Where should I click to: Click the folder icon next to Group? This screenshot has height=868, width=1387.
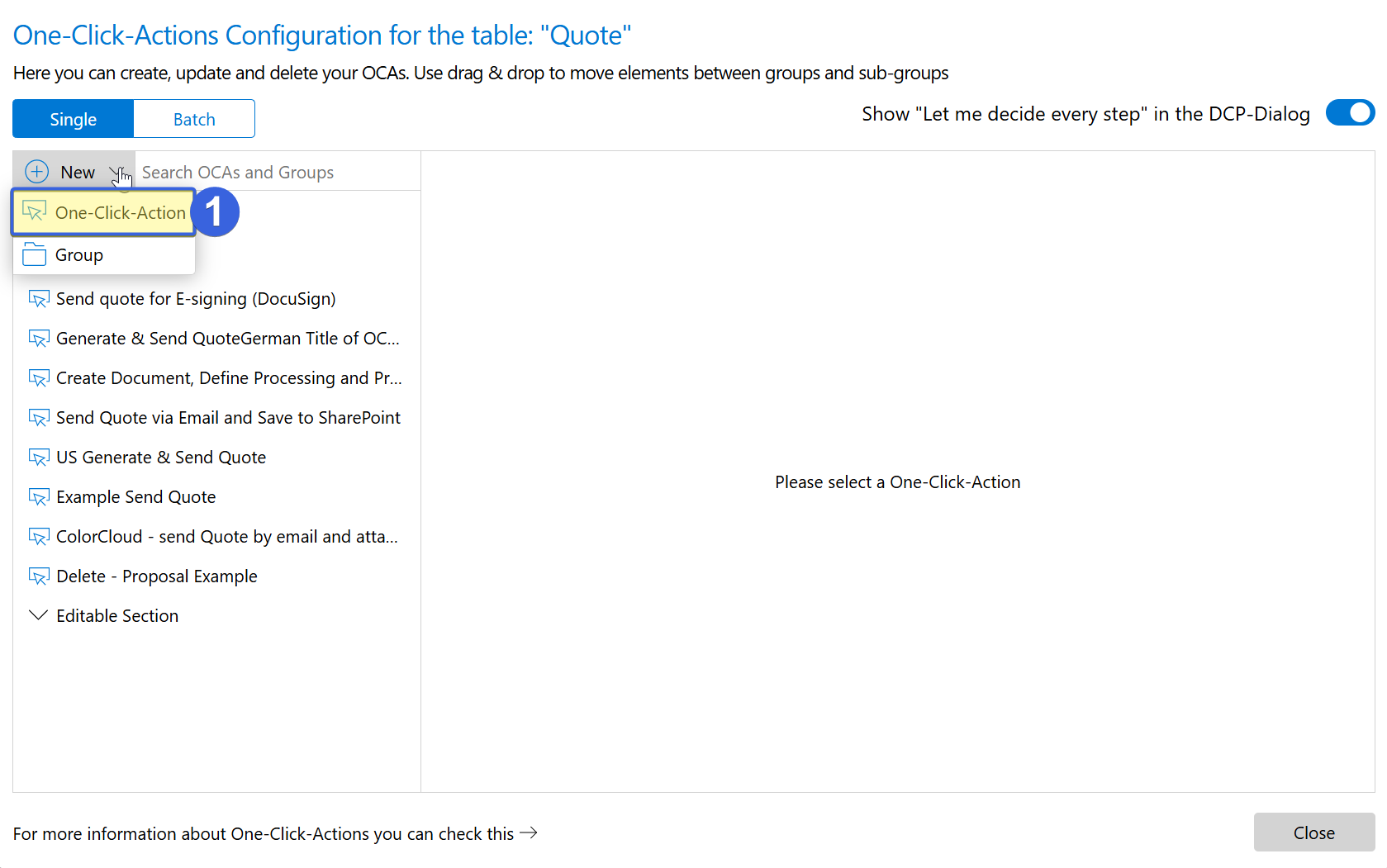35,254
